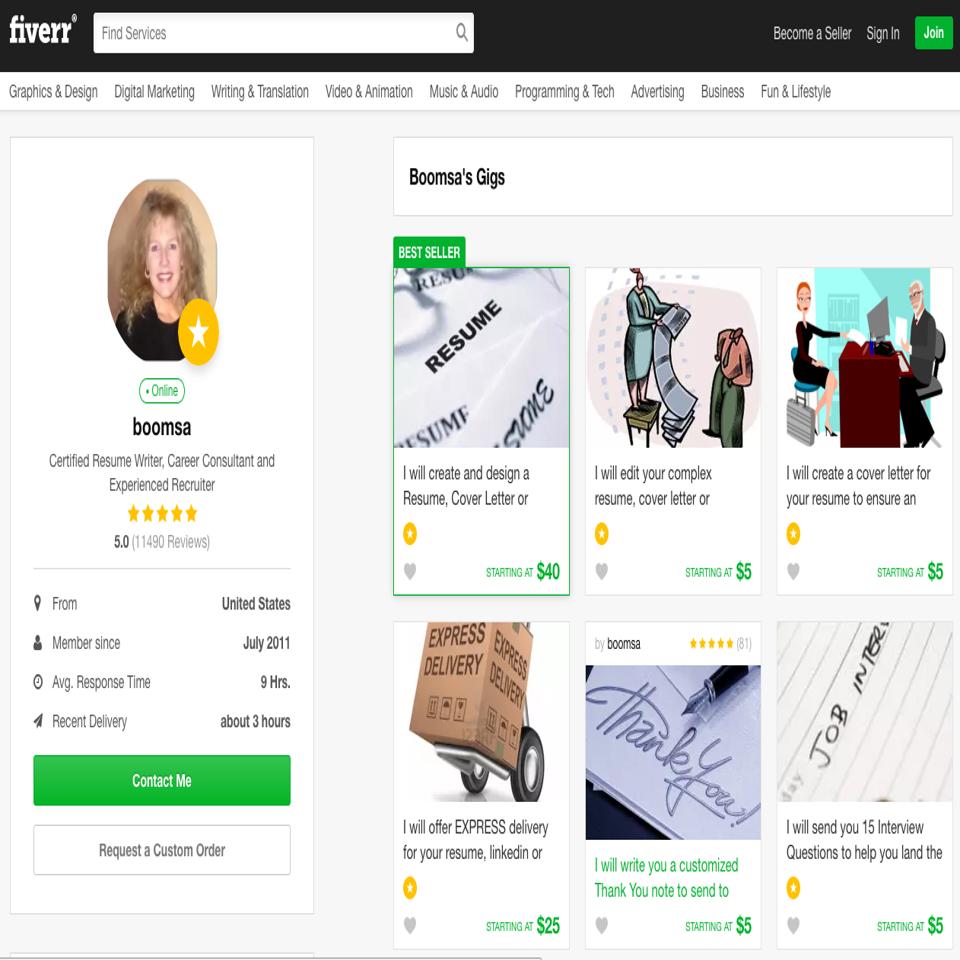Click the search magnifier icon
The image size is (960, 960).
click(x=461, y=33)
